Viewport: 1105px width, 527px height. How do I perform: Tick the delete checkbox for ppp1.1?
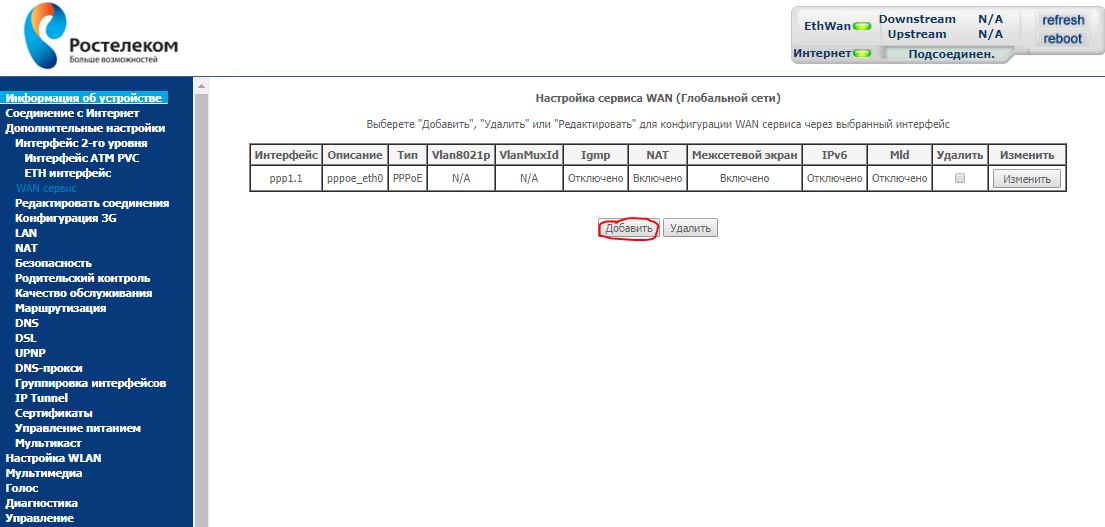pyautogui.click(x=960, y=178)
